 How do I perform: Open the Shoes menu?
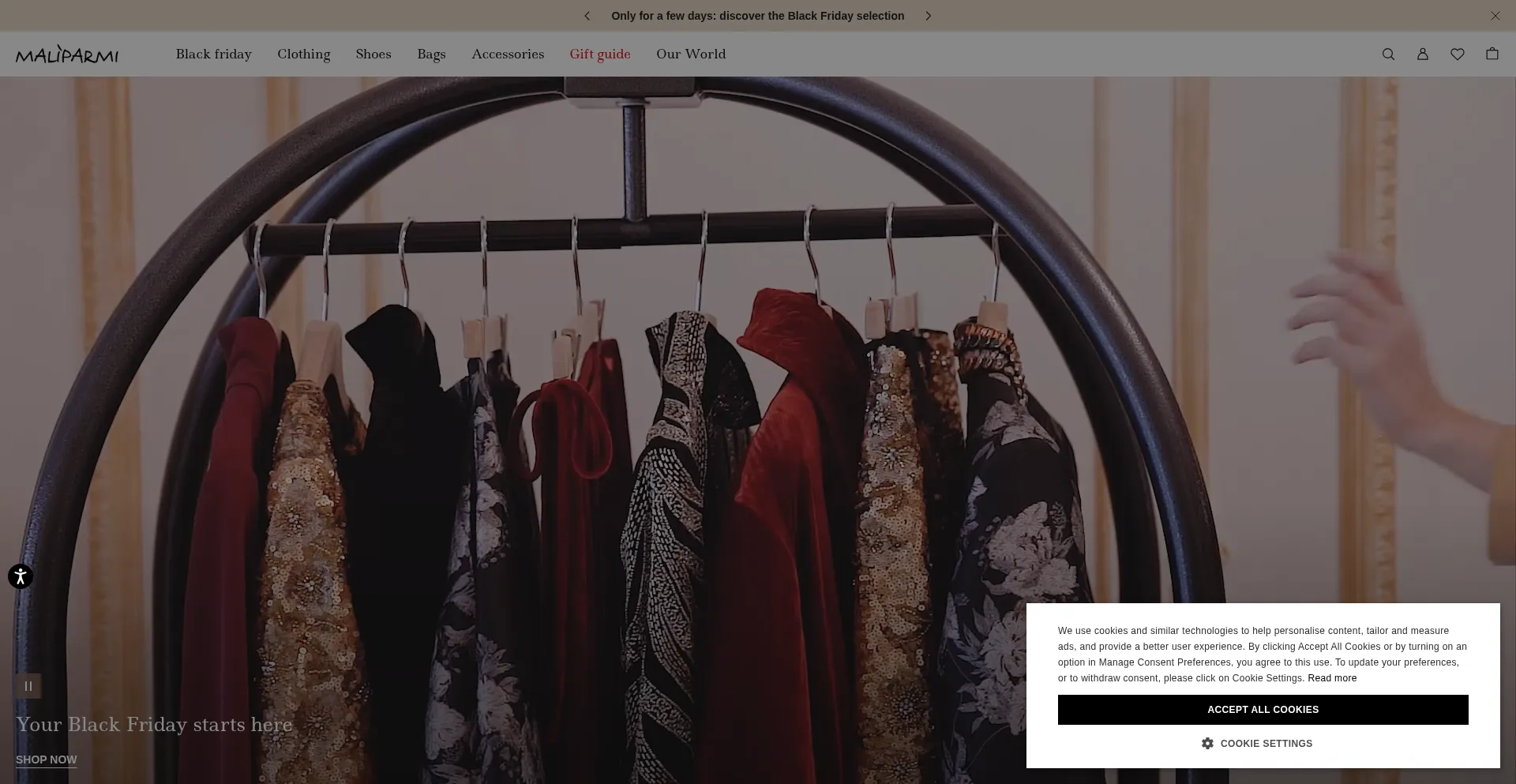[373, 54]
